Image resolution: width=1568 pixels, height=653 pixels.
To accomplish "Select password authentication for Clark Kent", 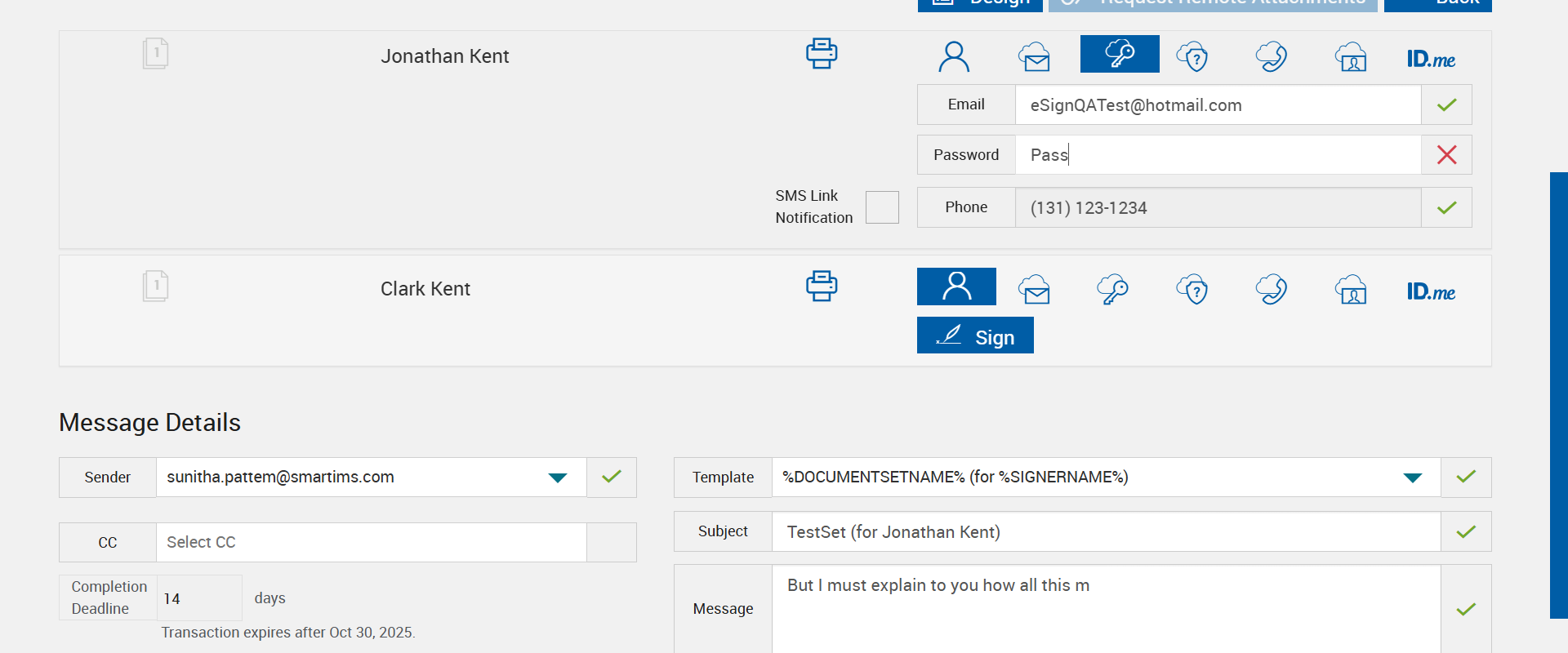I will [1112, 289].
